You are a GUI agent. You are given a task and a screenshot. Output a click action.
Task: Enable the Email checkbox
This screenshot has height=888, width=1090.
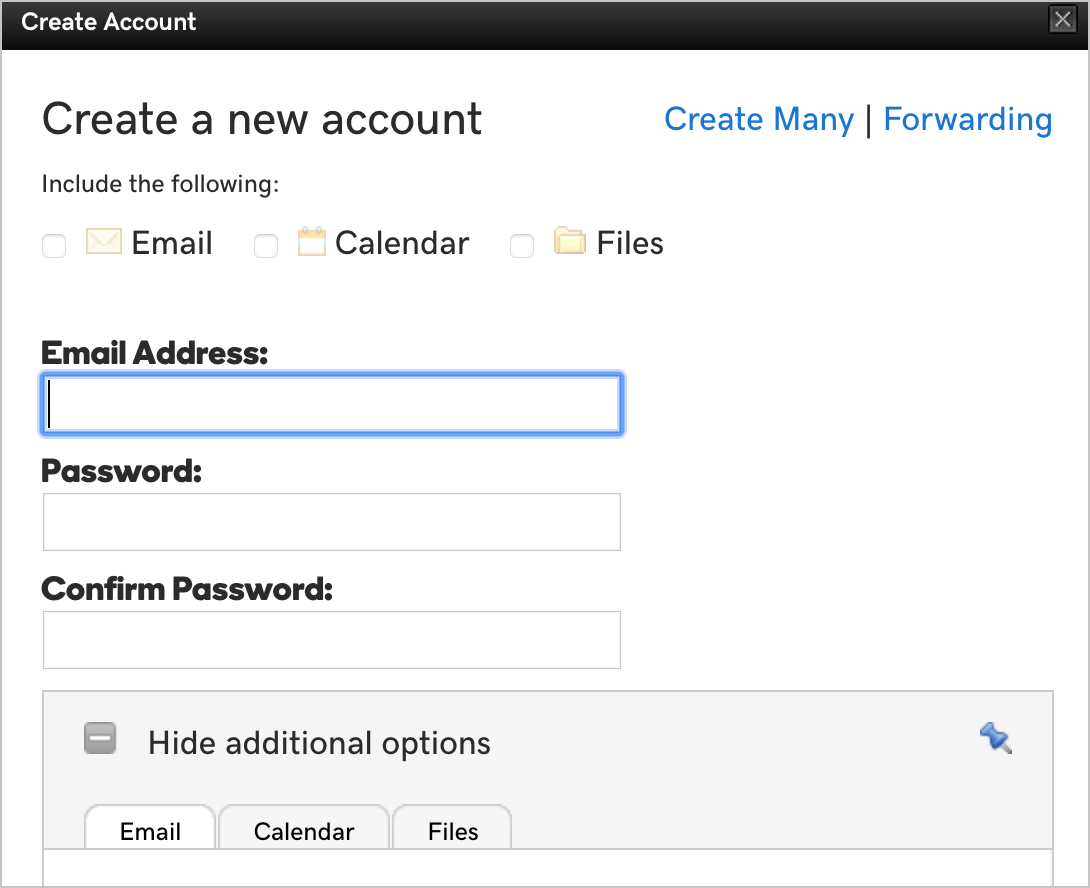click(54, 246)
